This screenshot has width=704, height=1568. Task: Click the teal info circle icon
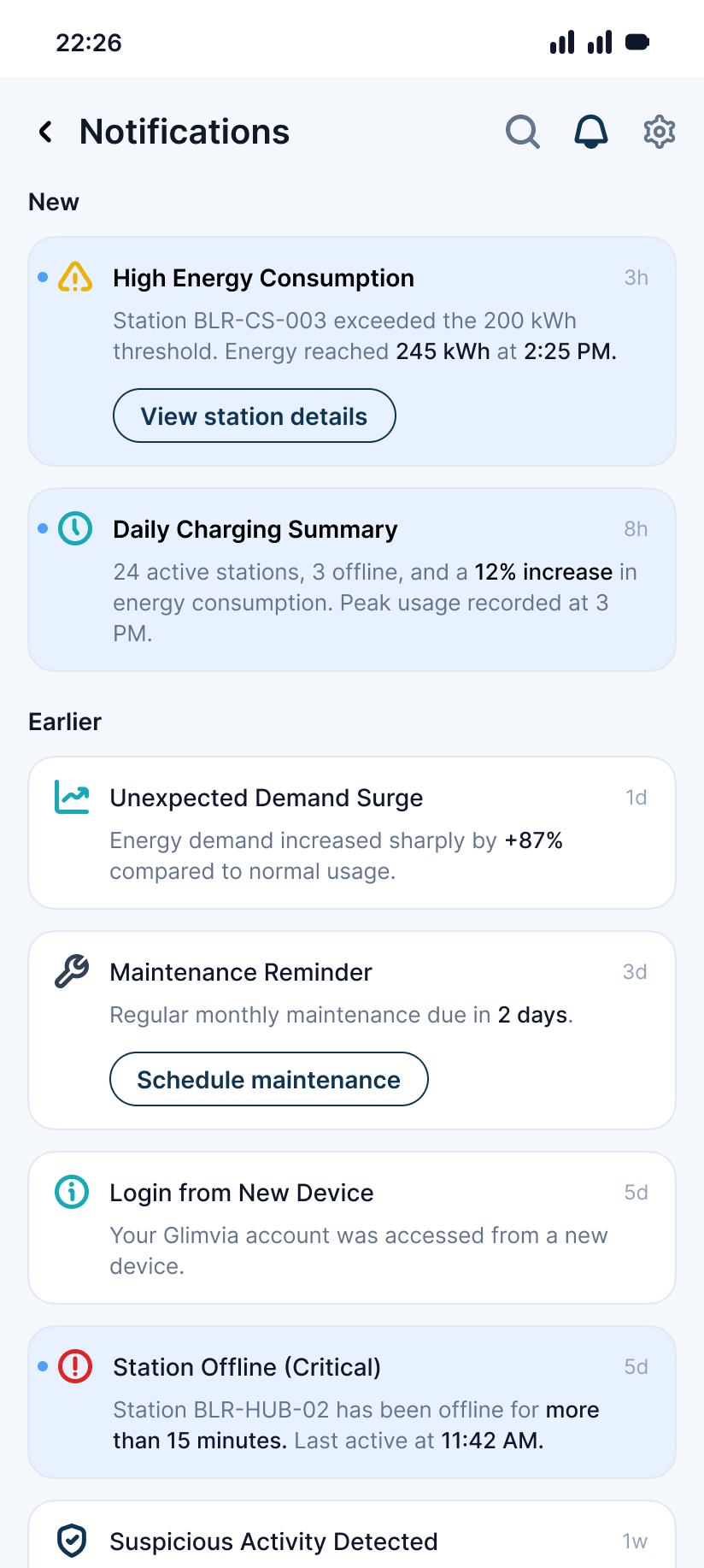[x=72, y=1192]
